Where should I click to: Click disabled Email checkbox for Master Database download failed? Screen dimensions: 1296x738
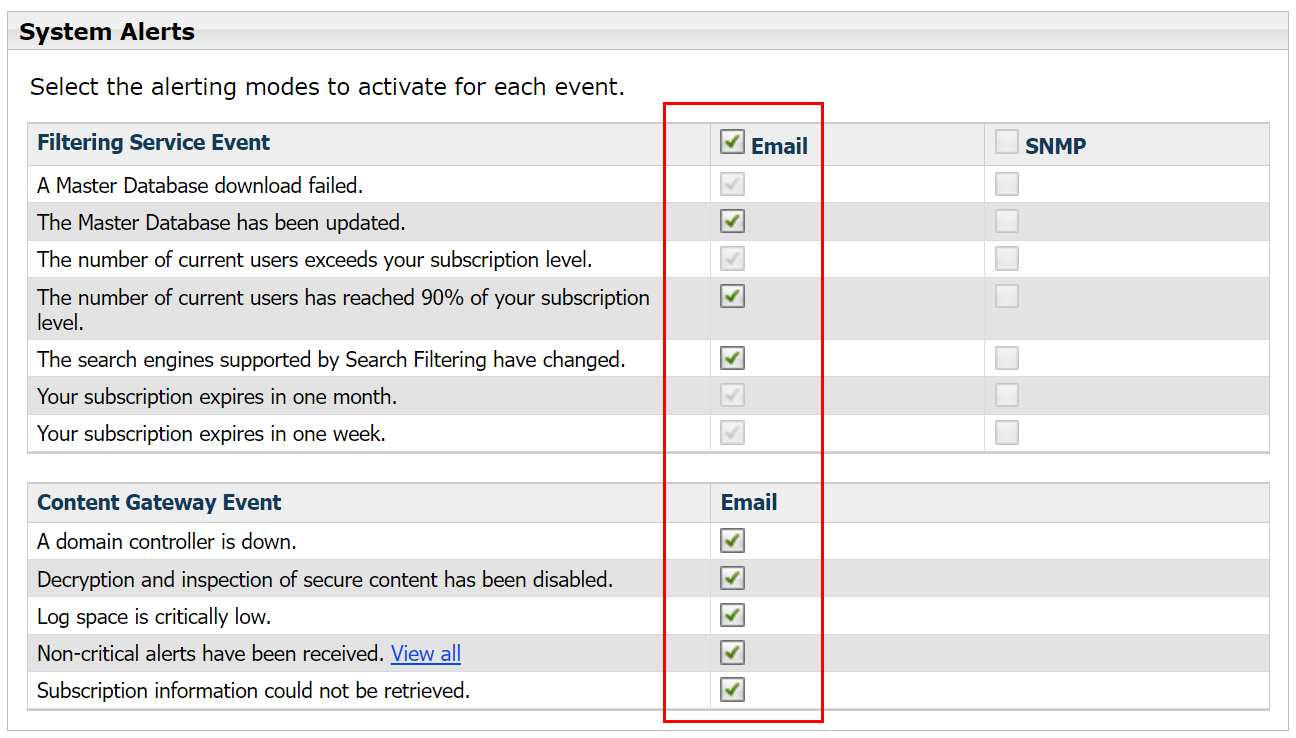[x=732, y=184]
